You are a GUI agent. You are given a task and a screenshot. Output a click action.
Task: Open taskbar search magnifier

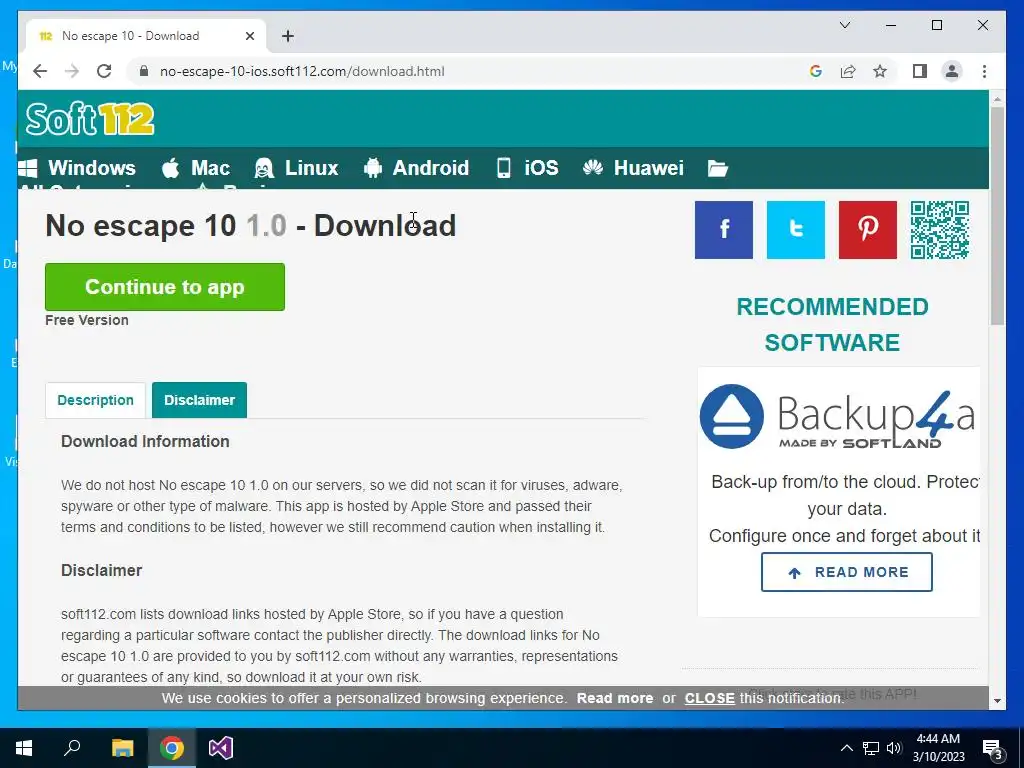pyautogui.click(x=72, y=748)
